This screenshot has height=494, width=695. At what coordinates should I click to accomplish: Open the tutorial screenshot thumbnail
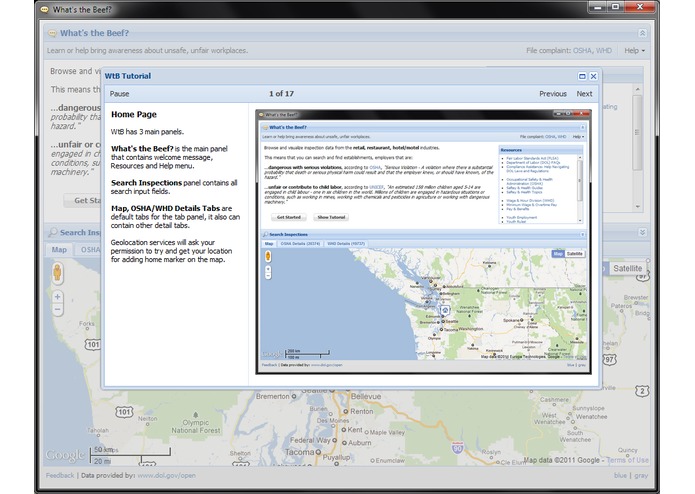point(424,242)
